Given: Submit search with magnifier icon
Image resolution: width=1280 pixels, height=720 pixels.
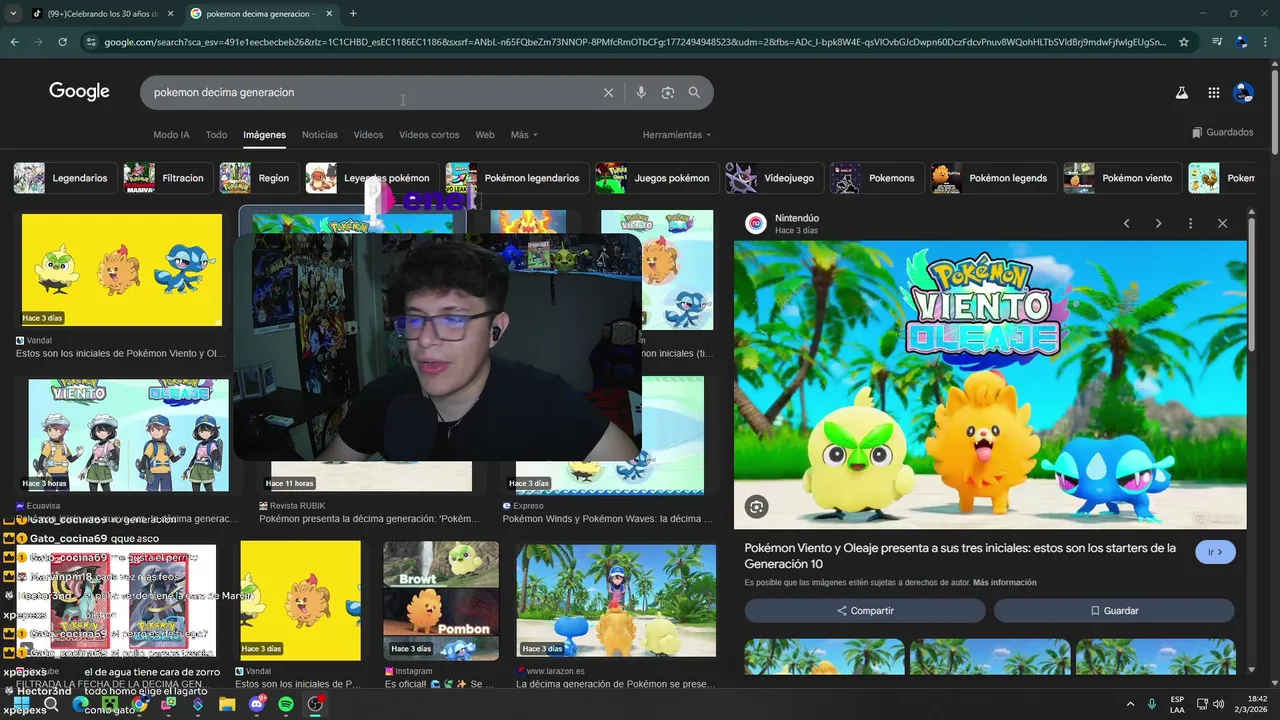Looking at the screenshot, I should pyautogui.click(x=695, y=92).
